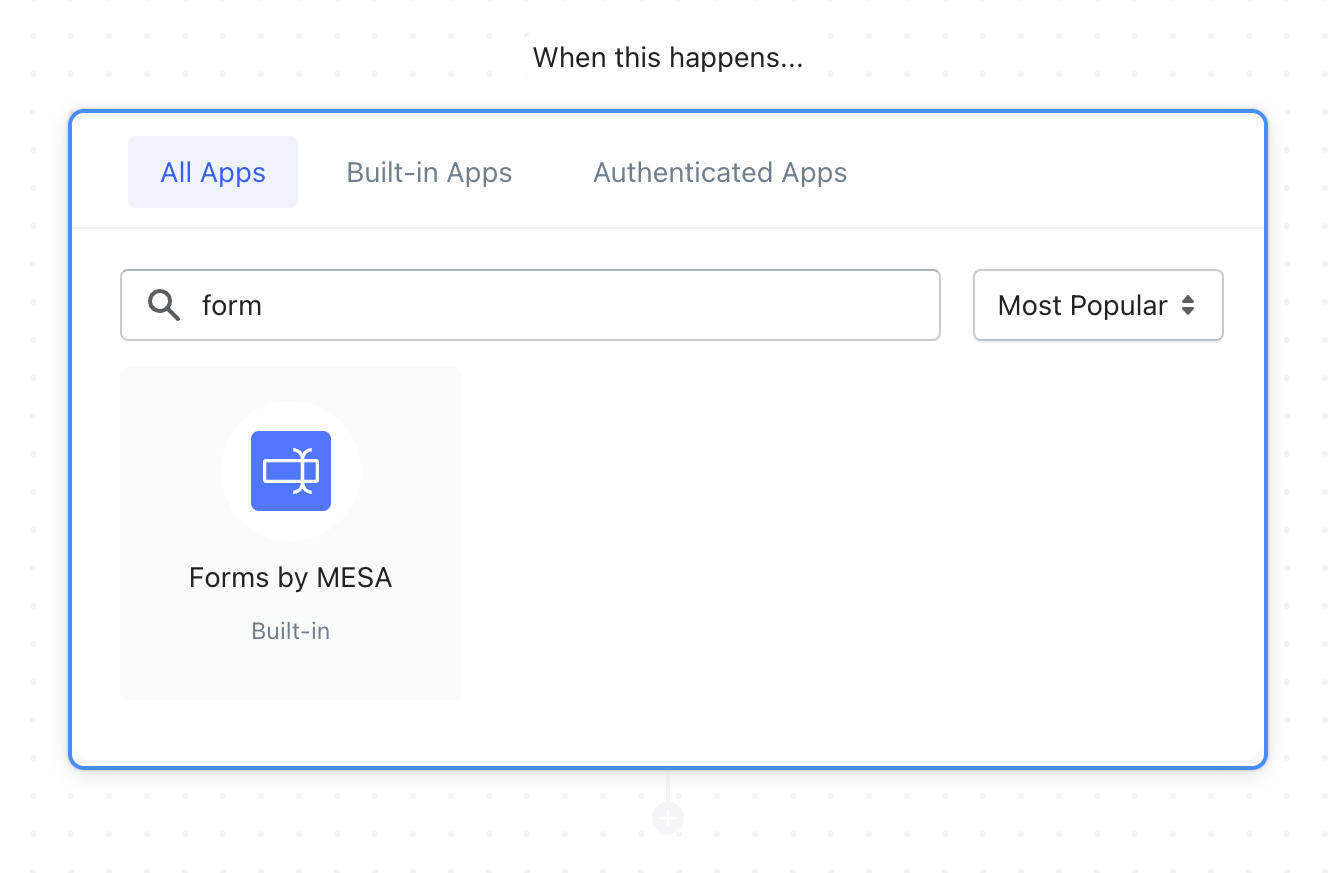The width and height of the screenshot is (1338, 873).
Task: Open the Built-in Apps tab
Action: coord(429,172)
